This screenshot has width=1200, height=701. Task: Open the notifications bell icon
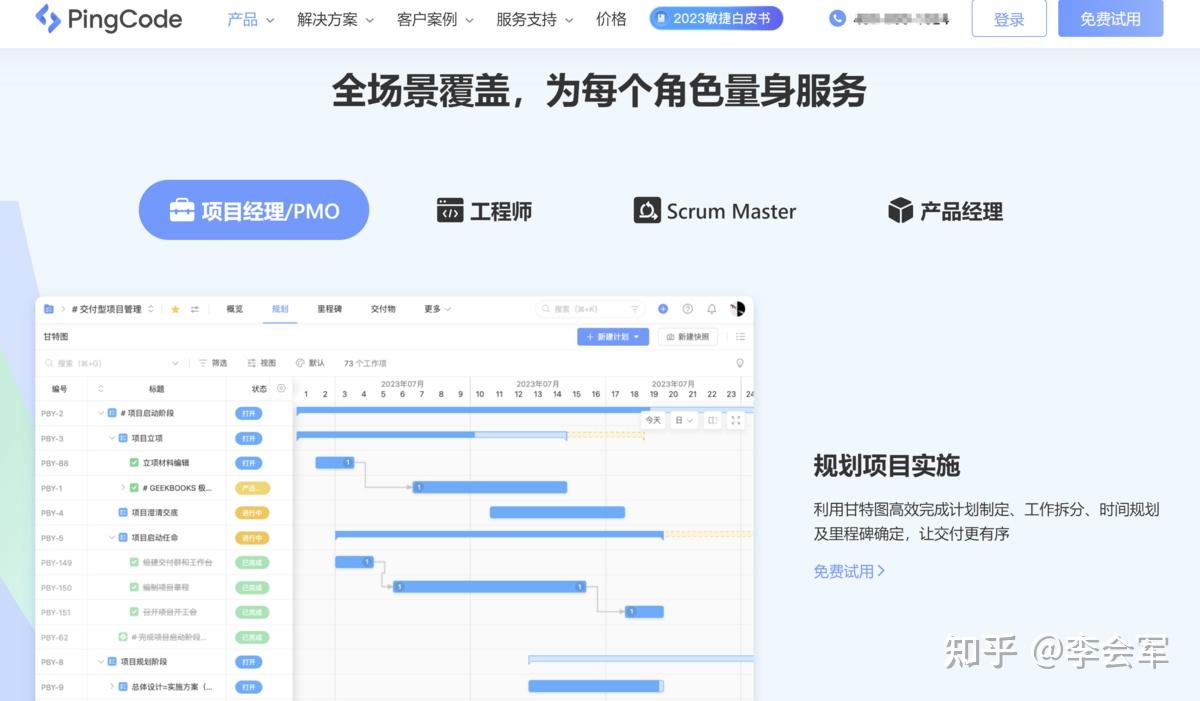point(712,309)
